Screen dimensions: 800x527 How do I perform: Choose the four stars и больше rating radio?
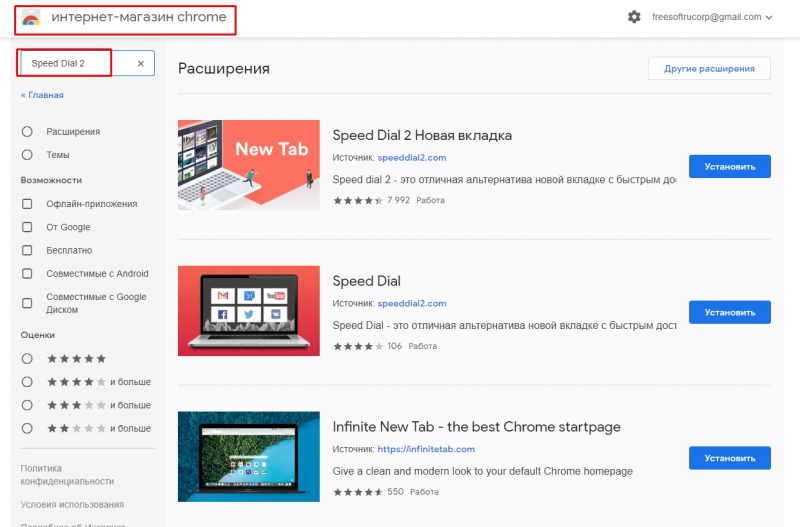point(27,382)
